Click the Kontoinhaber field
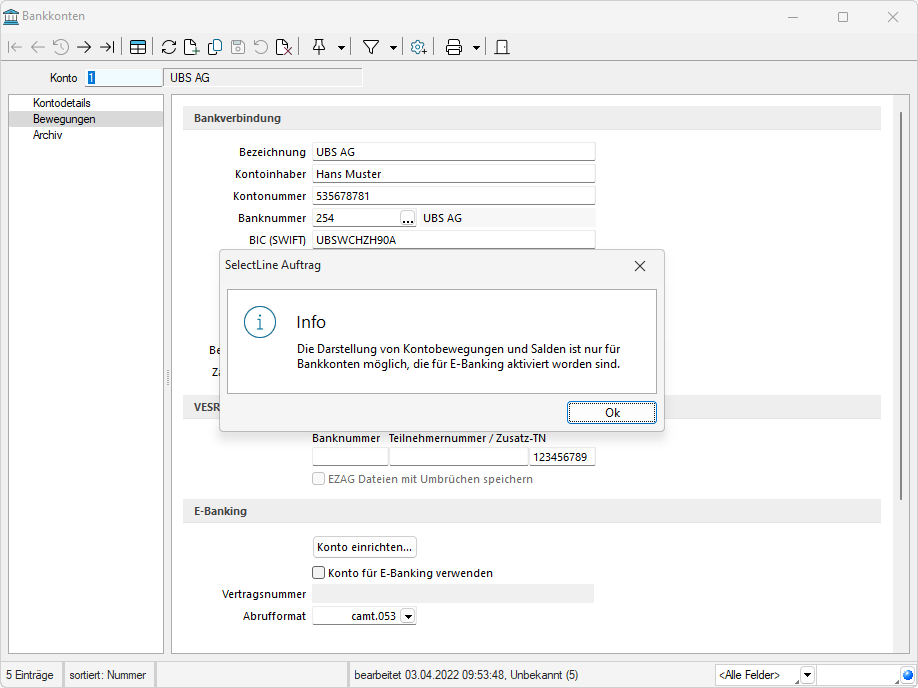This screenshot has width=918, height=688. point(453,174)
